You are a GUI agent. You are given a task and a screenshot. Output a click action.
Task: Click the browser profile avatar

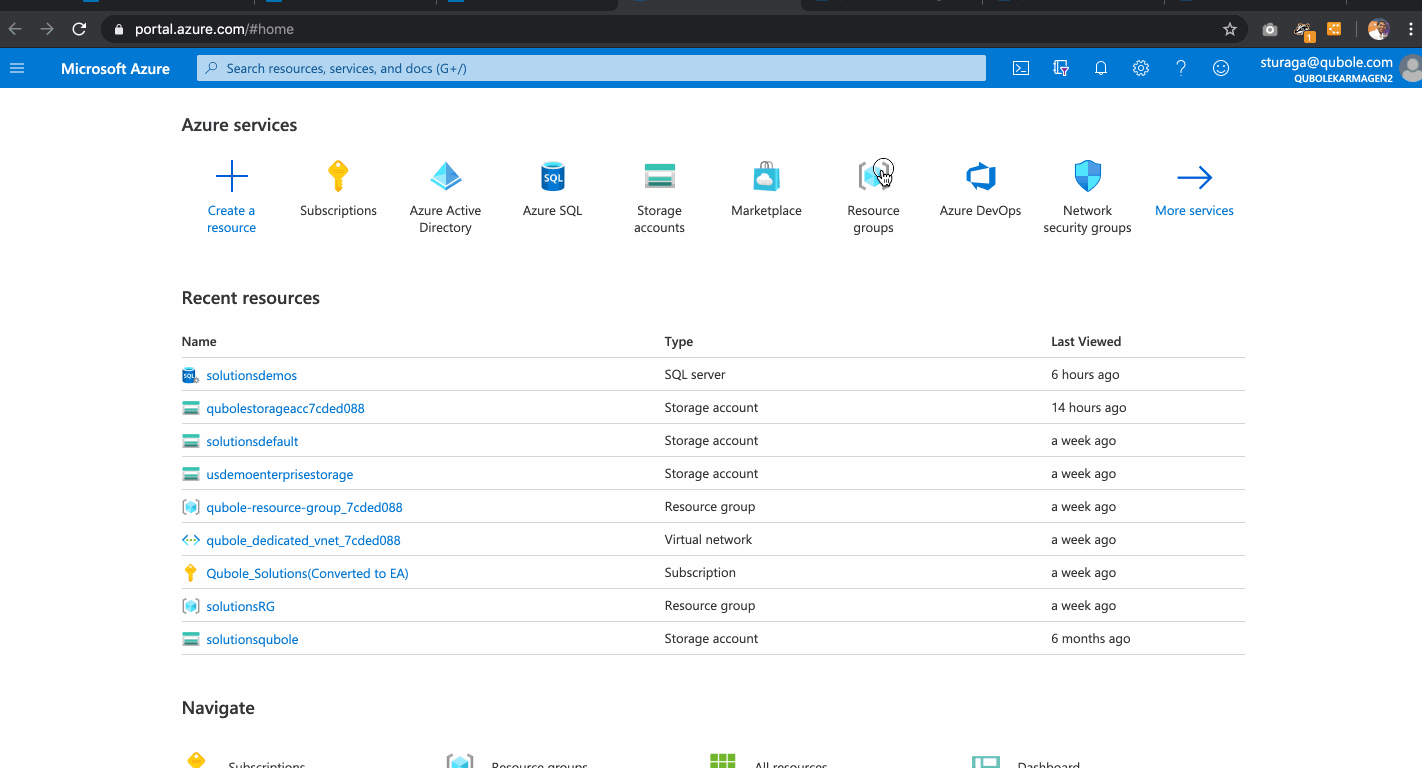pyautogui.click(x=1378, y=29)
